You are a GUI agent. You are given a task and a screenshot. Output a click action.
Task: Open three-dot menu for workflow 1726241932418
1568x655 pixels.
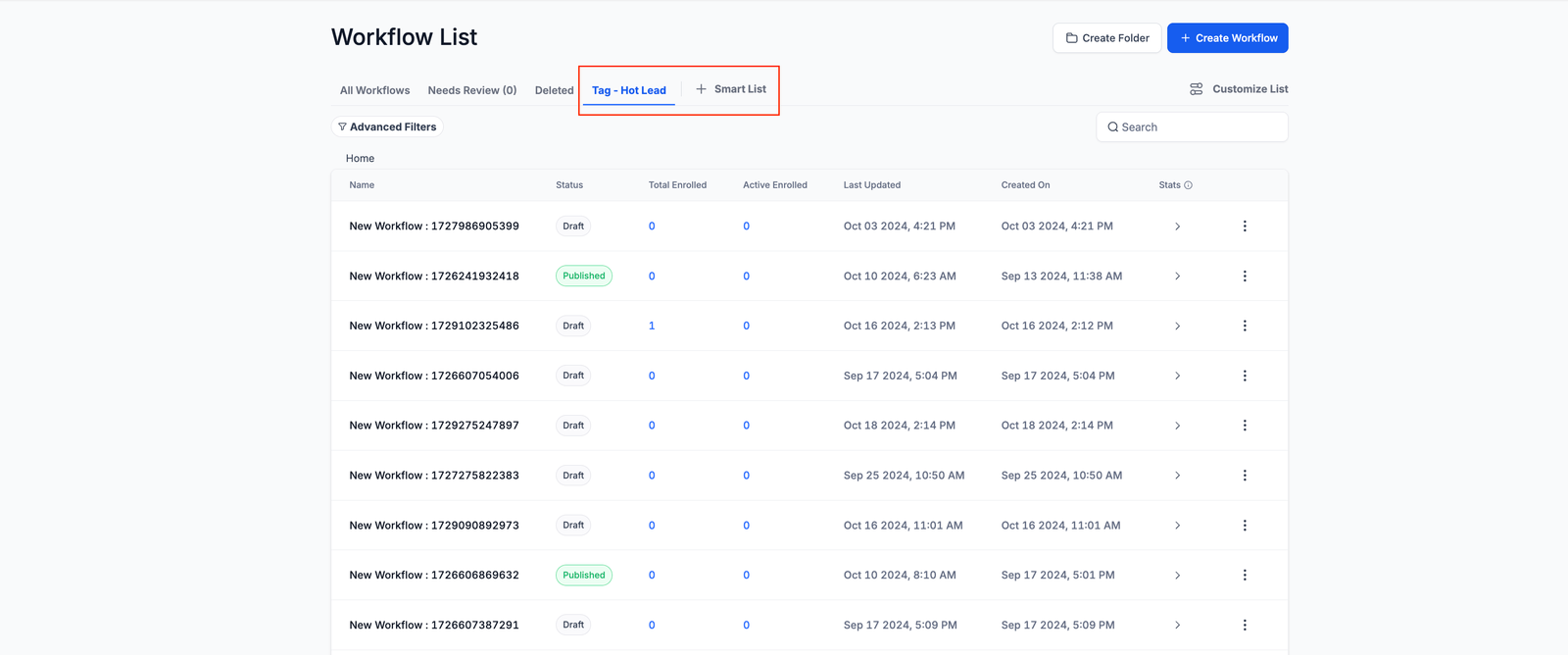(1245, 277)
